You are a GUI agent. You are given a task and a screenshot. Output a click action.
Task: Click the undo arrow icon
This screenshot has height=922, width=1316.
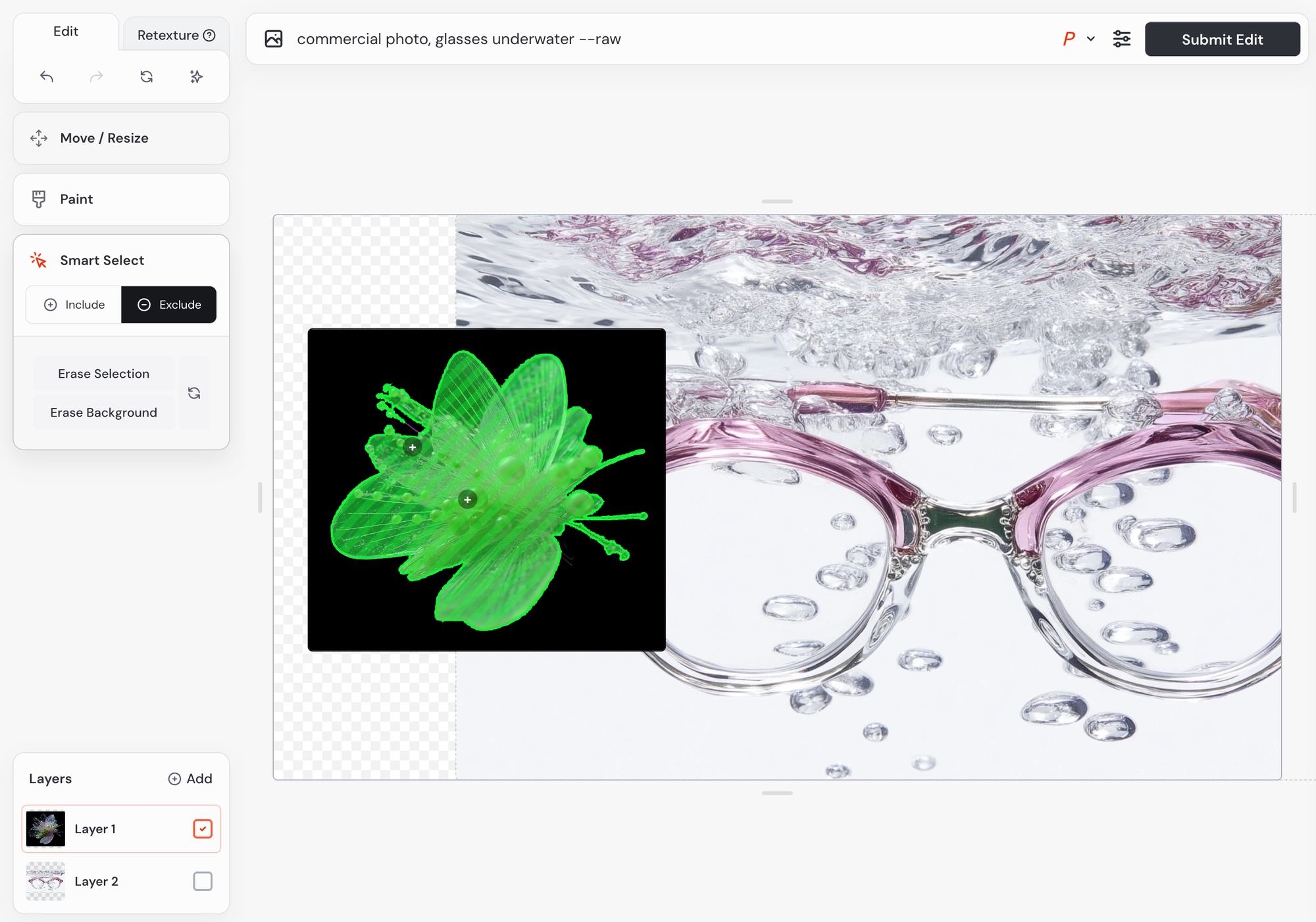tap(47, 77)
